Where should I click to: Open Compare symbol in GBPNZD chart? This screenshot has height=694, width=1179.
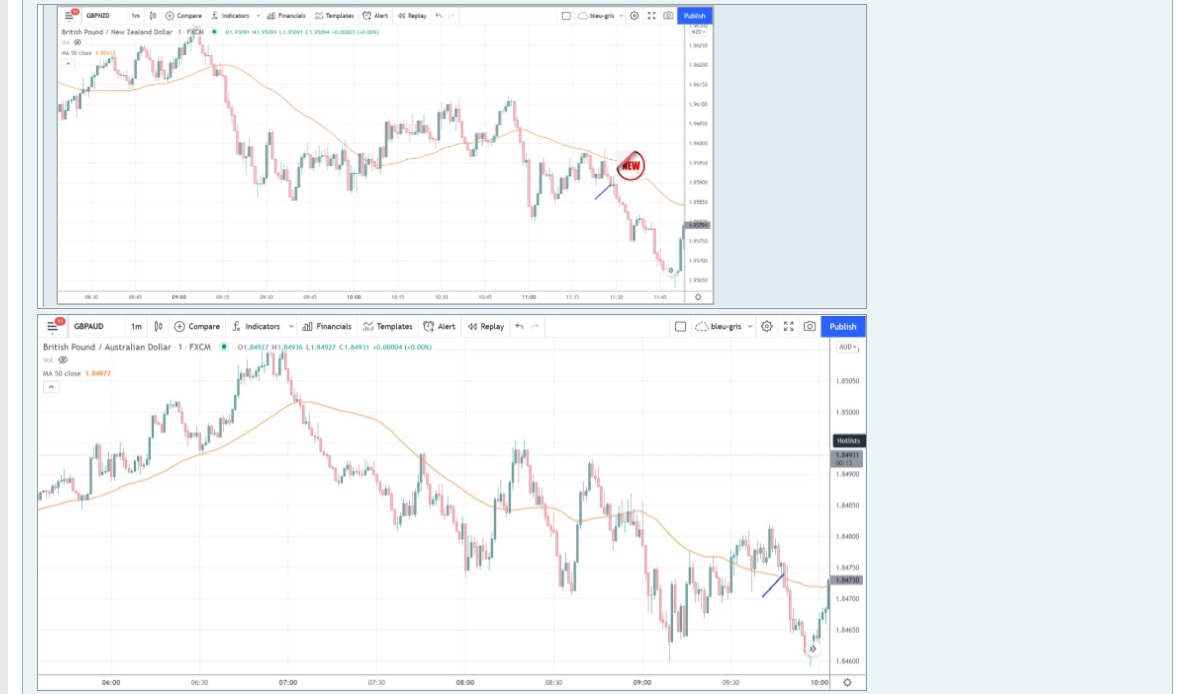coord(183,16)
